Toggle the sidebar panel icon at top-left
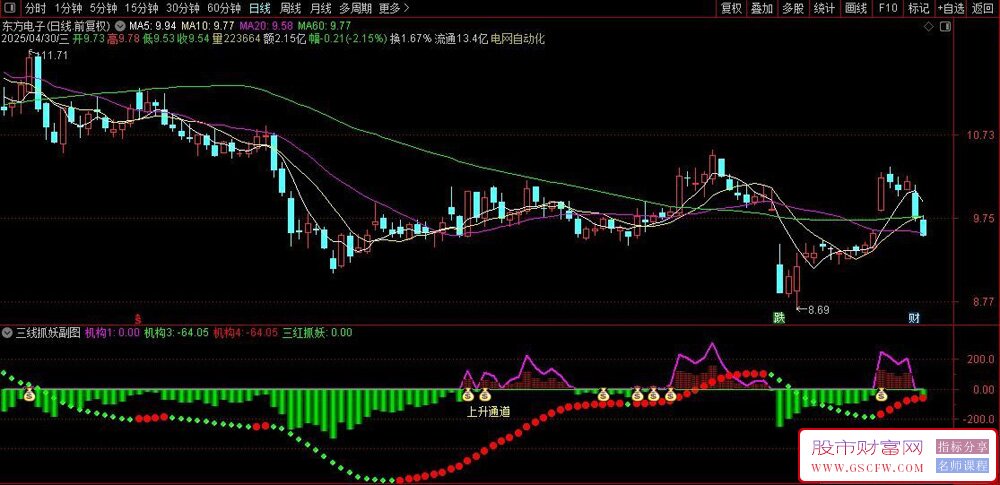This screenshot has width=1000, height=485. [x=11, y=8]
